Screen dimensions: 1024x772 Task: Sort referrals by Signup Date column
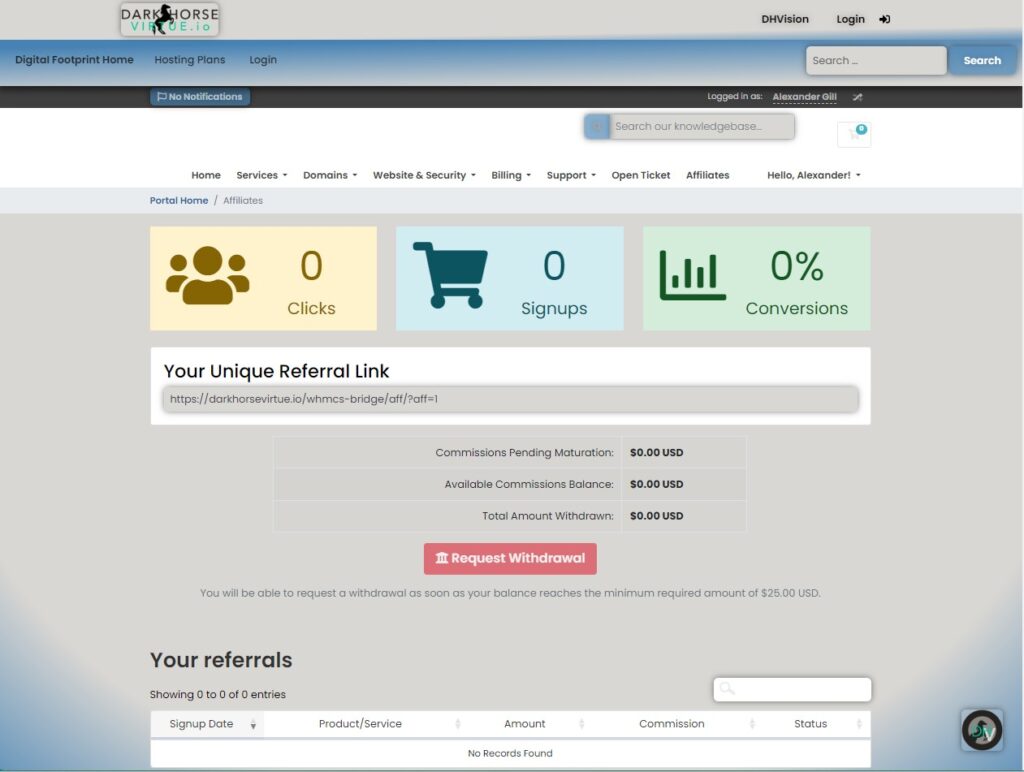coord(207,724)
